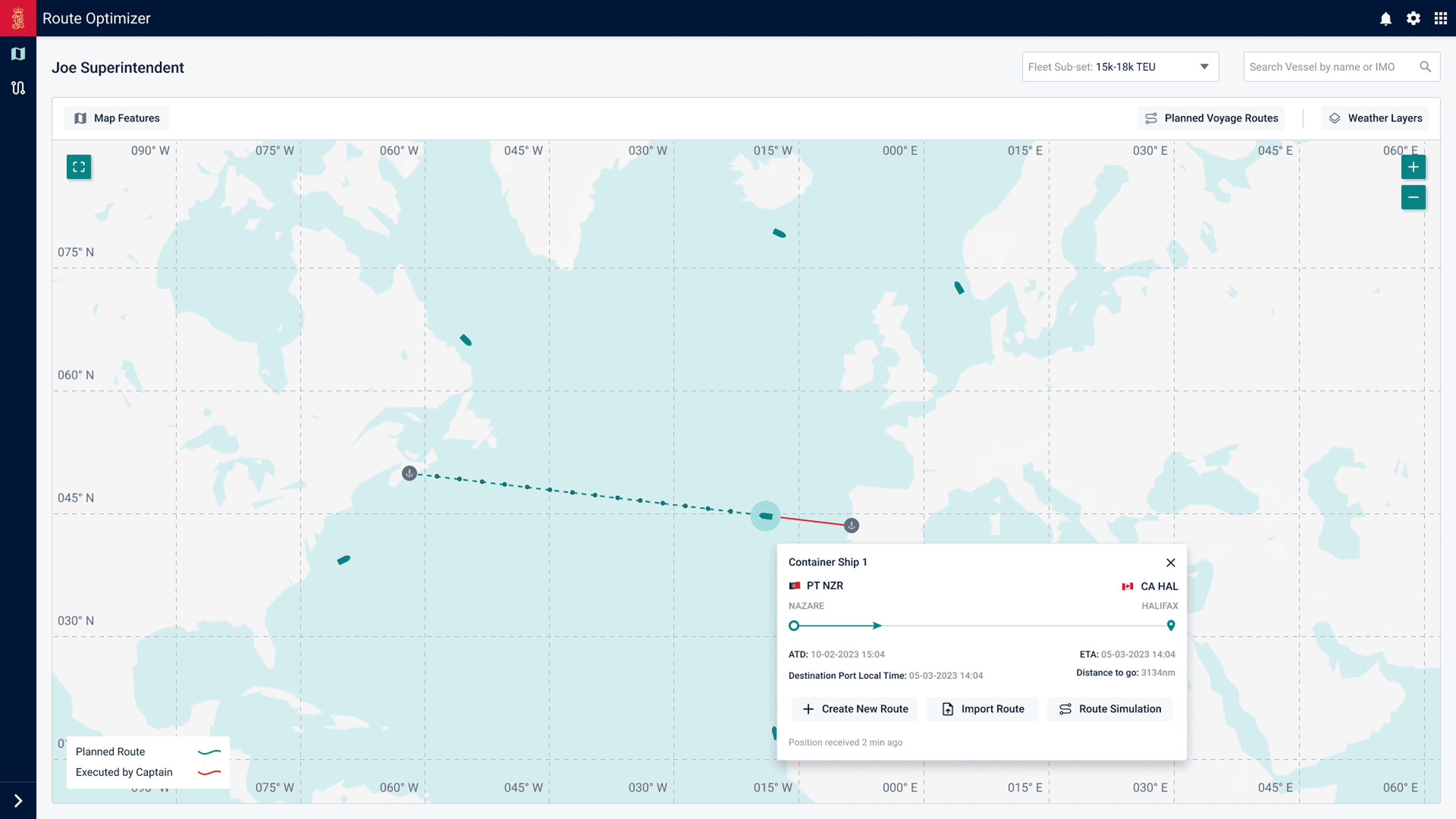Click the HALIFAX port name label
The width and height of the screenshot is (1456, 819).
[x=1160, y=605]
